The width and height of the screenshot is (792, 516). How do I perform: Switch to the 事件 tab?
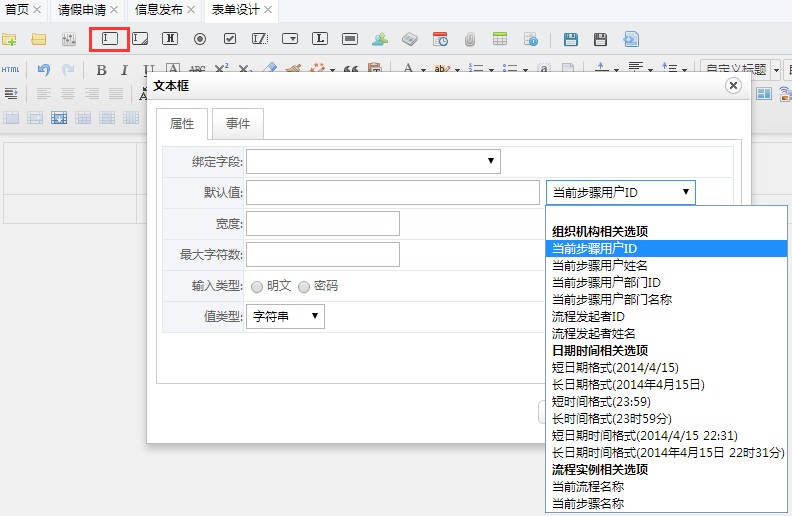(x=238, y=123)
